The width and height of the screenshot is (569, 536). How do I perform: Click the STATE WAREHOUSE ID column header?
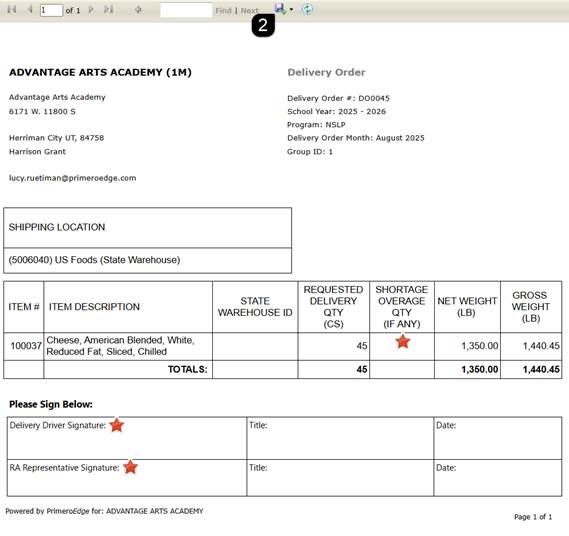point(255,307)
